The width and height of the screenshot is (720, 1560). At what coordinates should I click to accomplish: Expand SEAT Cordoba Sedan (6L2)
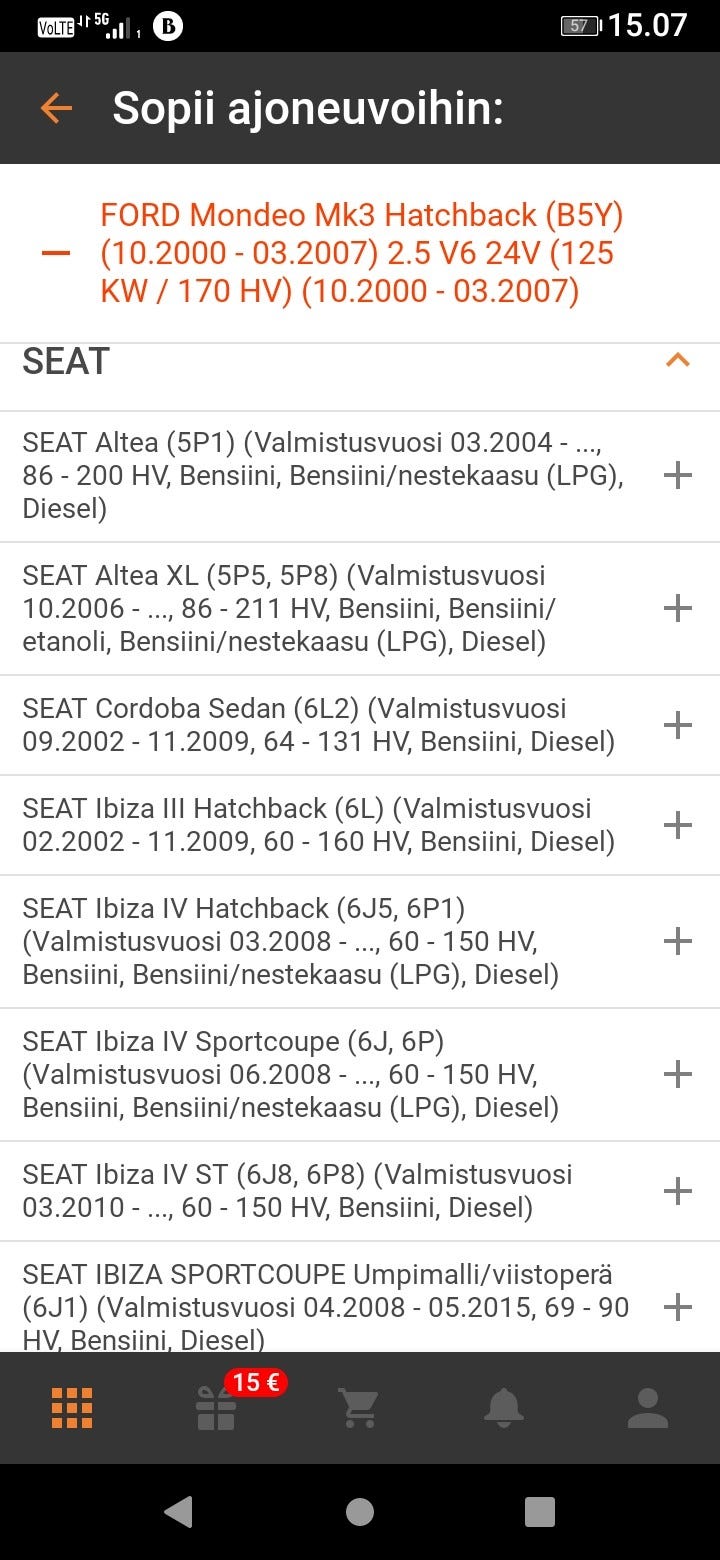pos(677,725)
